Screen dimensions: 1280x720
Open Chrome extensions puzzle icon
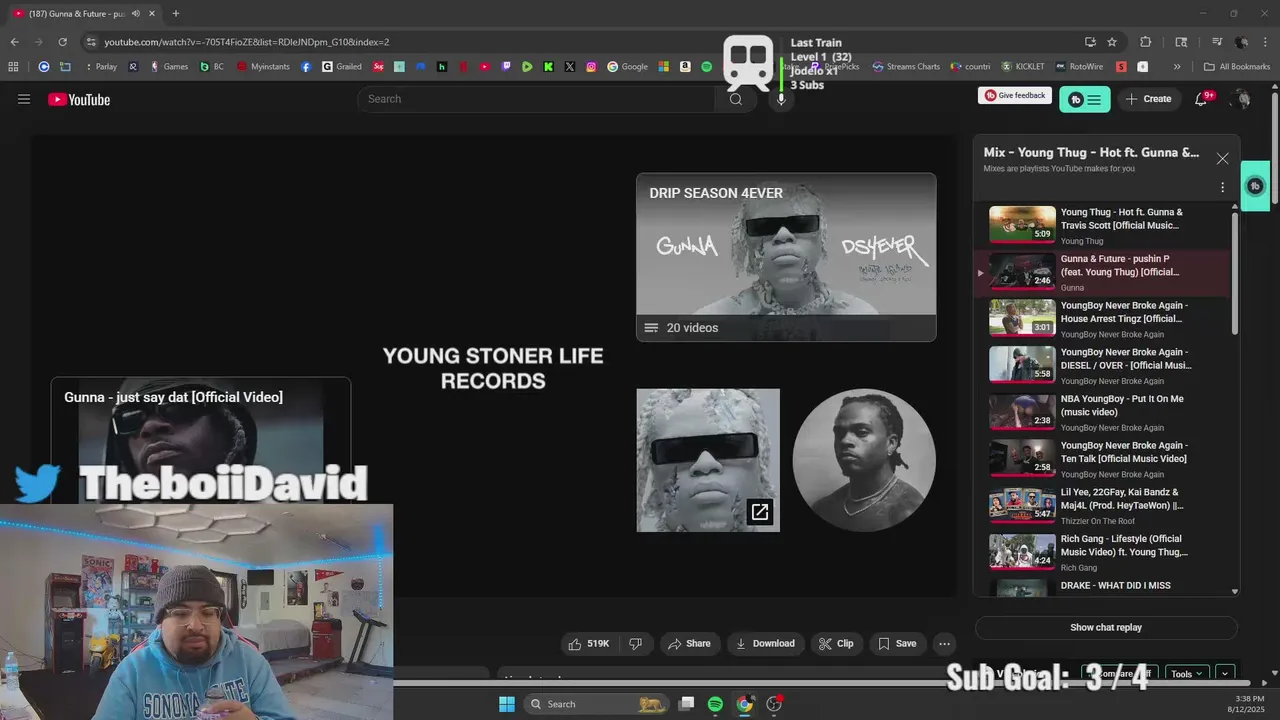click(x=1146, y=42)
